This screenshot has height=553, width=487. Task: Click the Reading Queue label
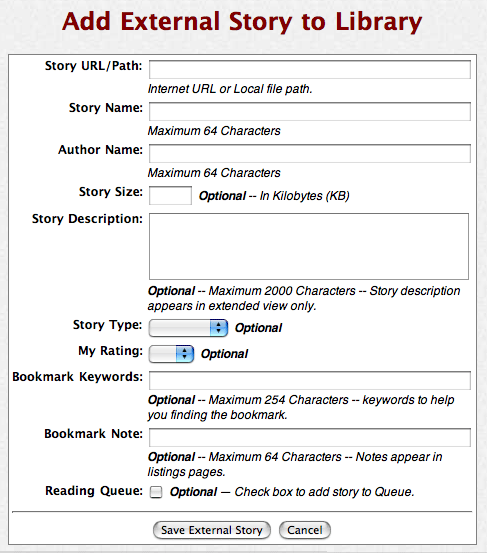pos(94,491)
